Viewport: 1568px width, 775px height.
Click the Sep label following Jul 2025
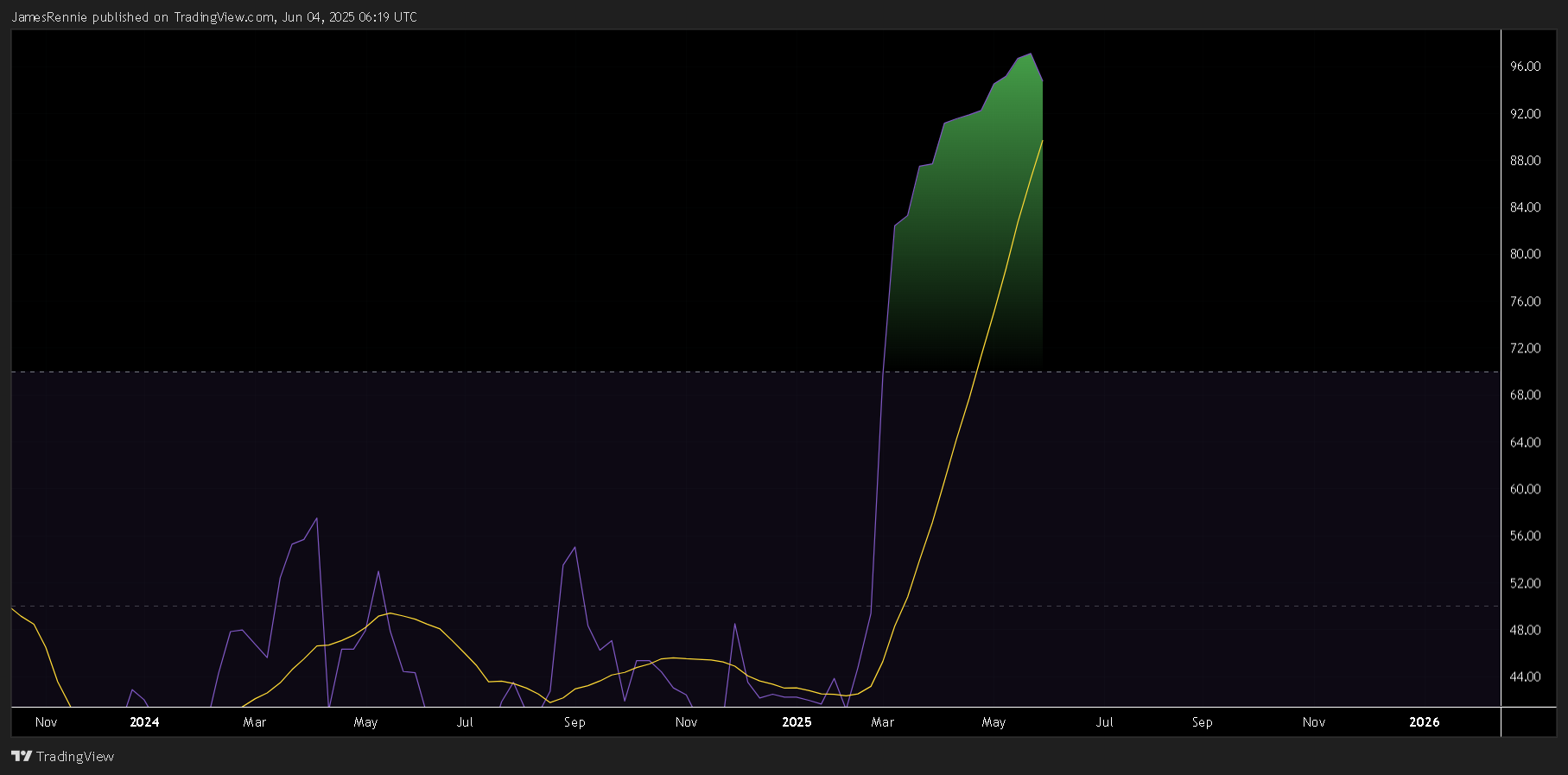tap(1203, 721)
